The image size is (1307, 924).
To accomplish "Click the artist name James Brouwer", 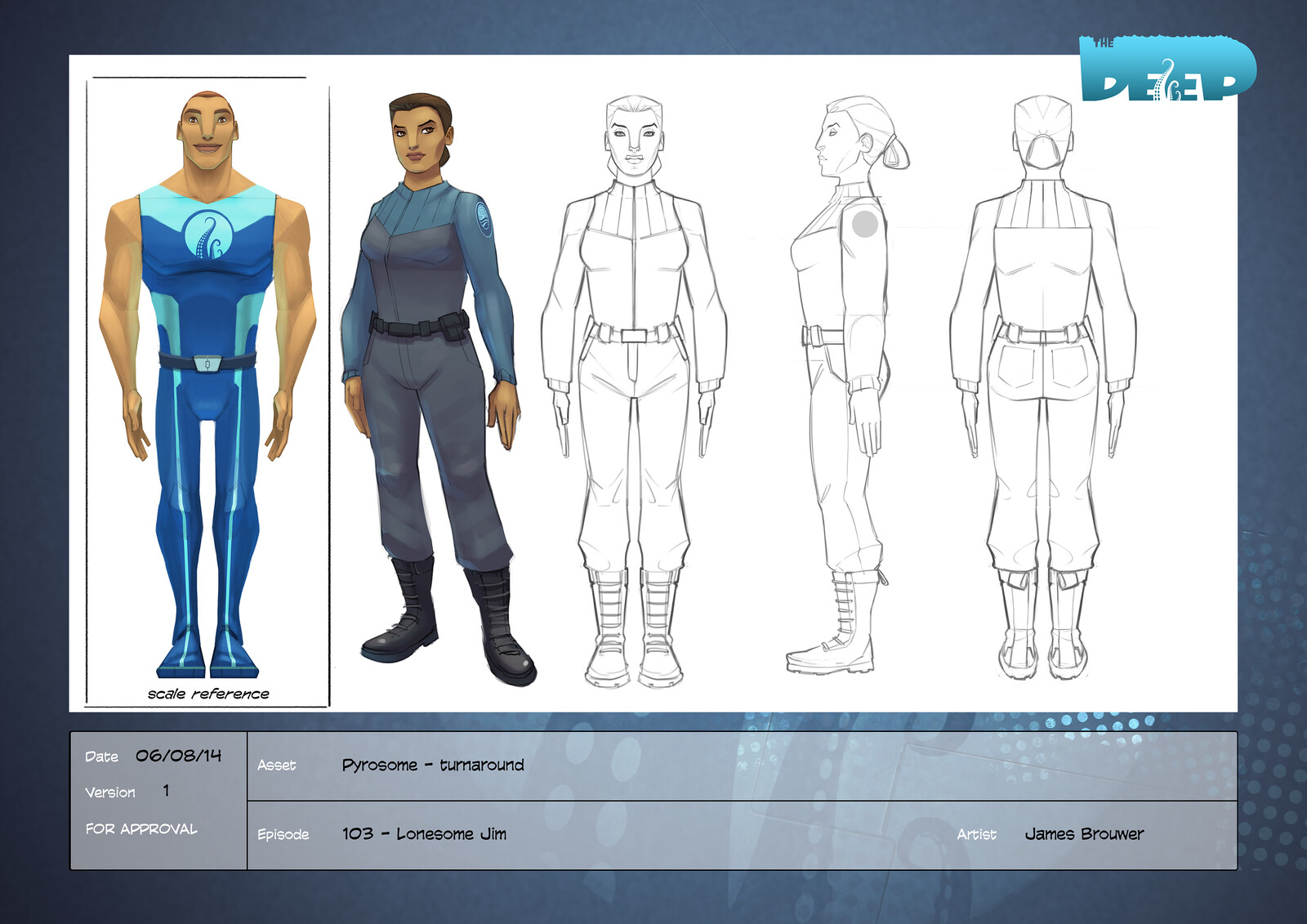I will (1084, 834).
